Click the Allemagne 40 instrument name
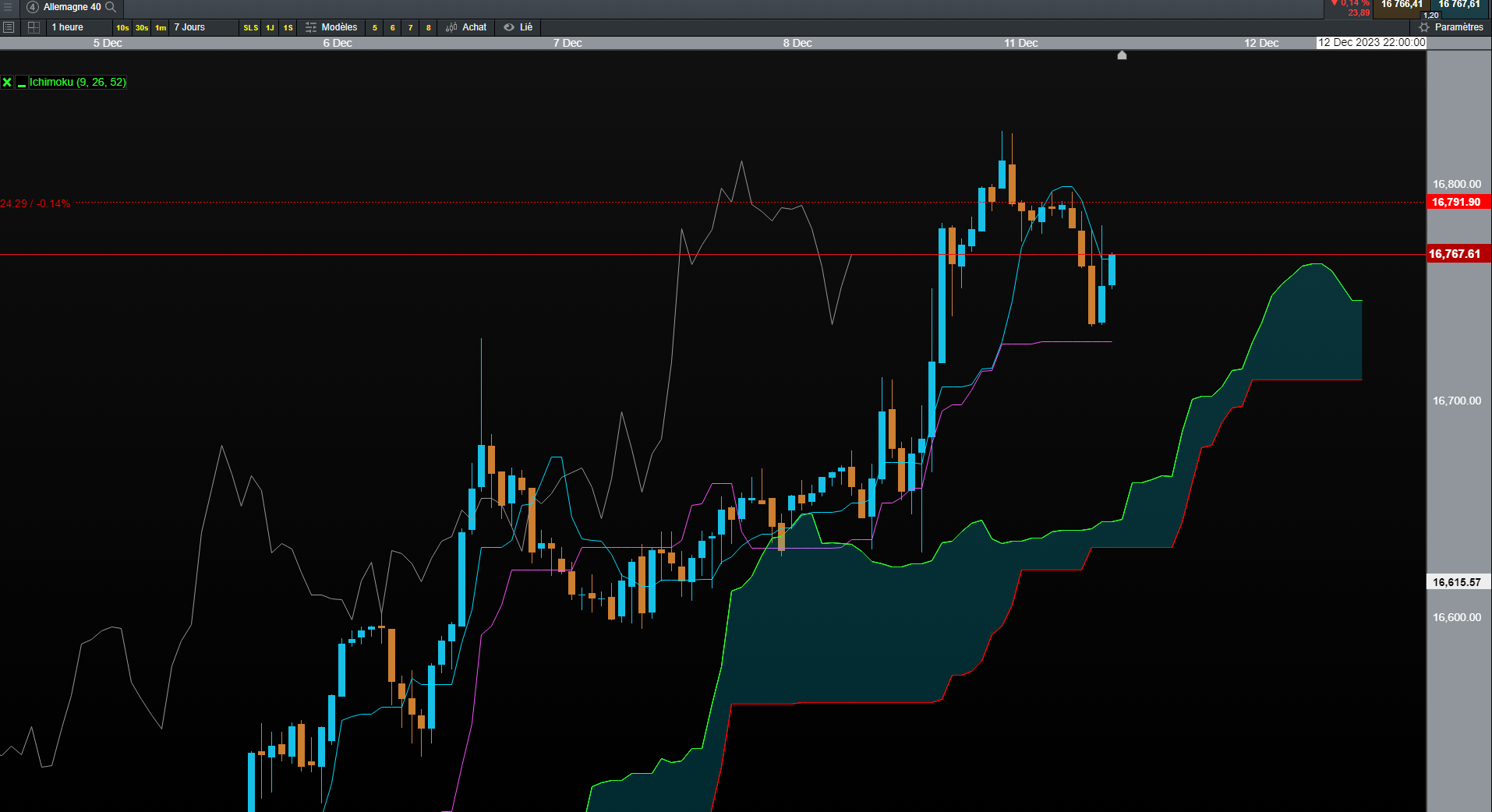This screenshot has width=1492, height=812. pos(72,7)
